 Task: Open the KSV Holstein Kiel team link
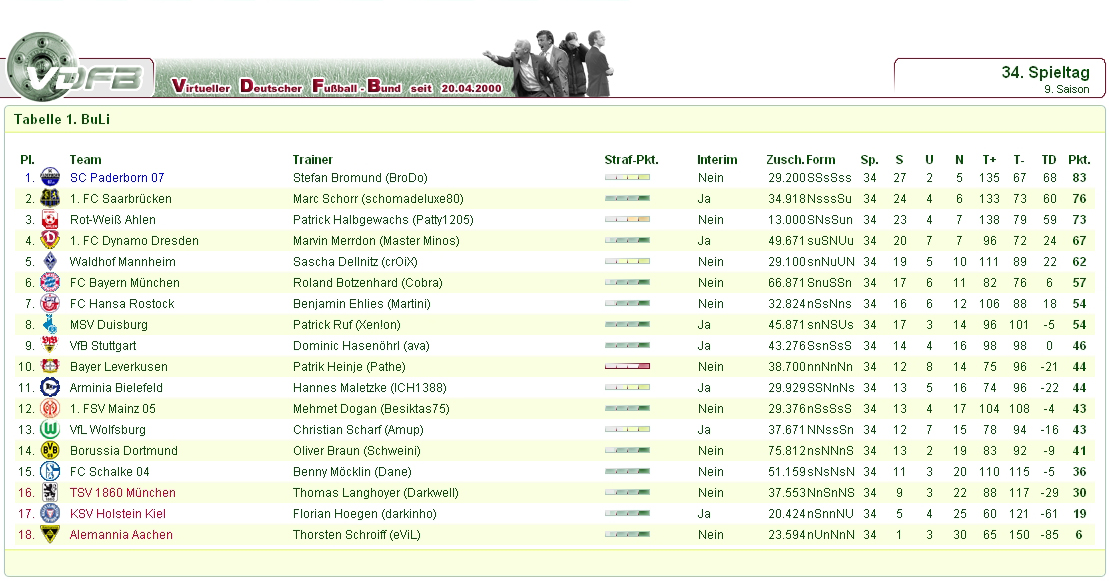coord(117,514)
